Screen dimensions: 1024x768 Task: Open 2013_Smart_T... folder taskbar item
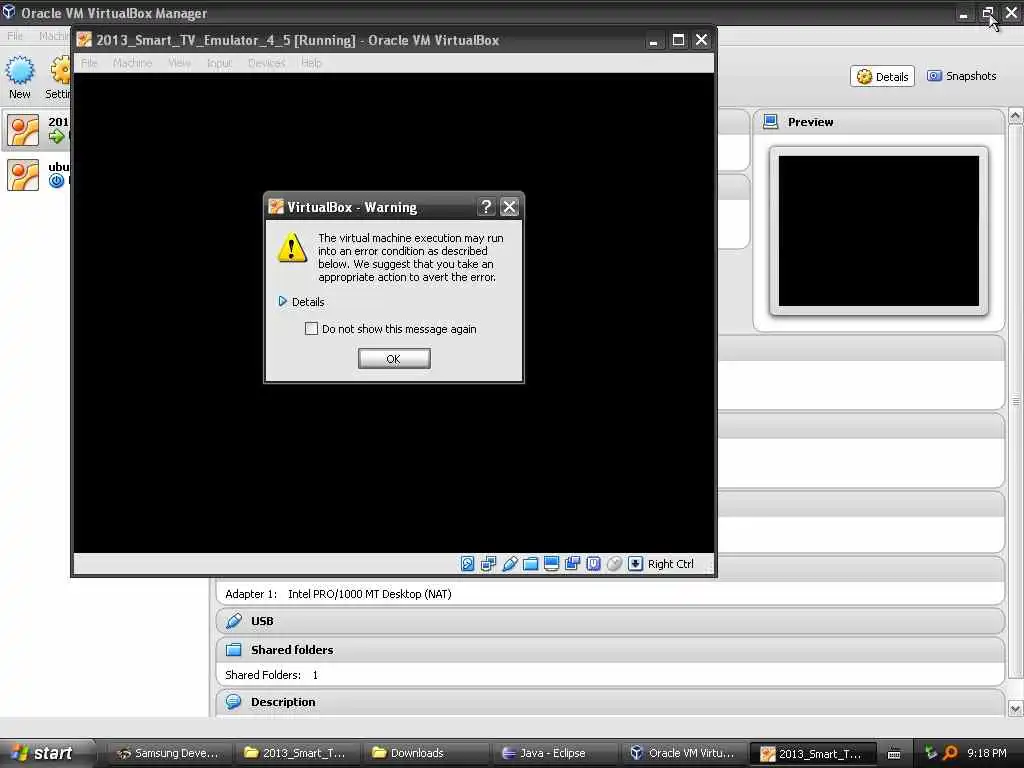[x=296, y=753]
